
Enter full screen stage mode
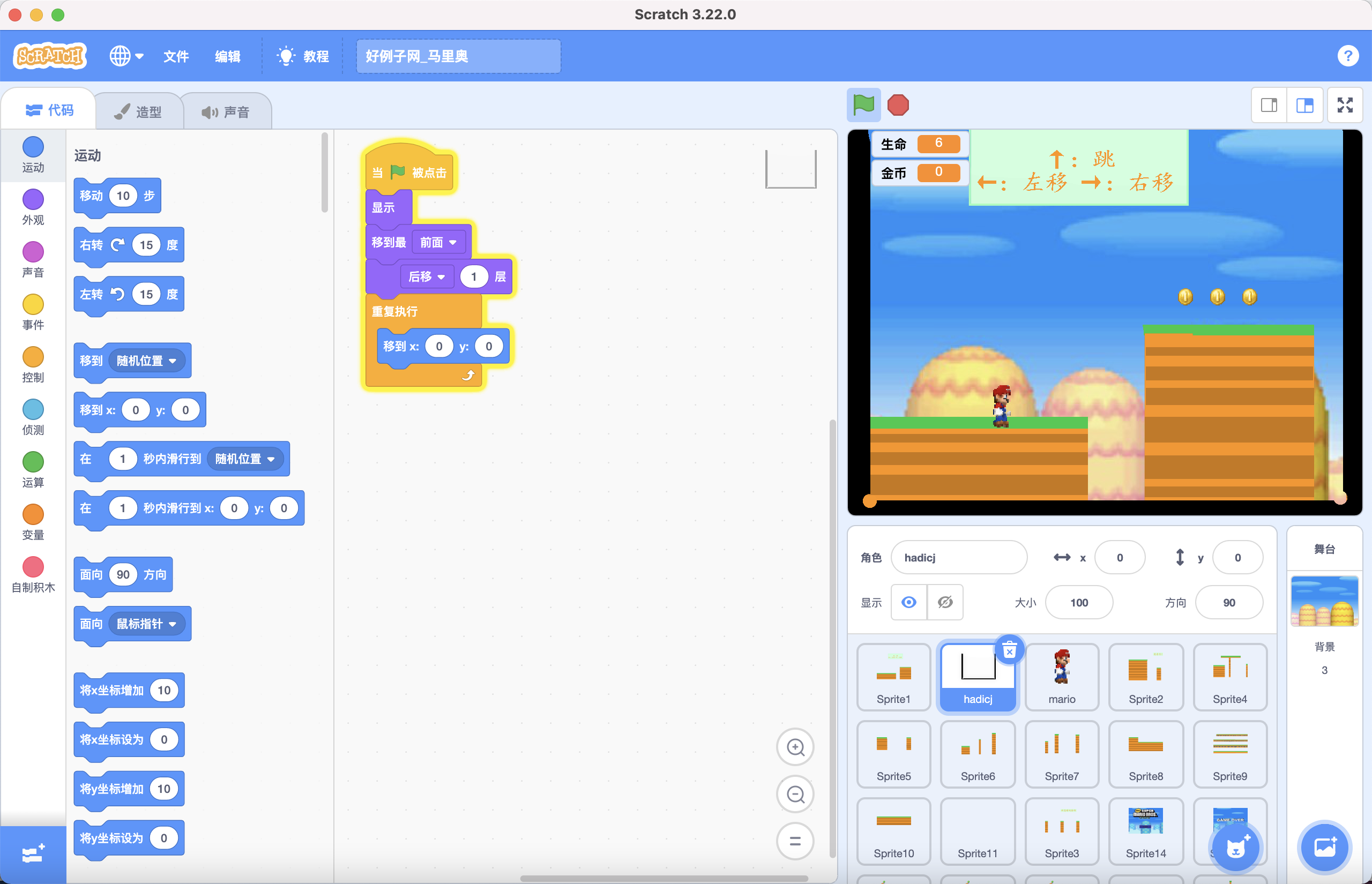pyautogui.click(x=1345, y=105)
